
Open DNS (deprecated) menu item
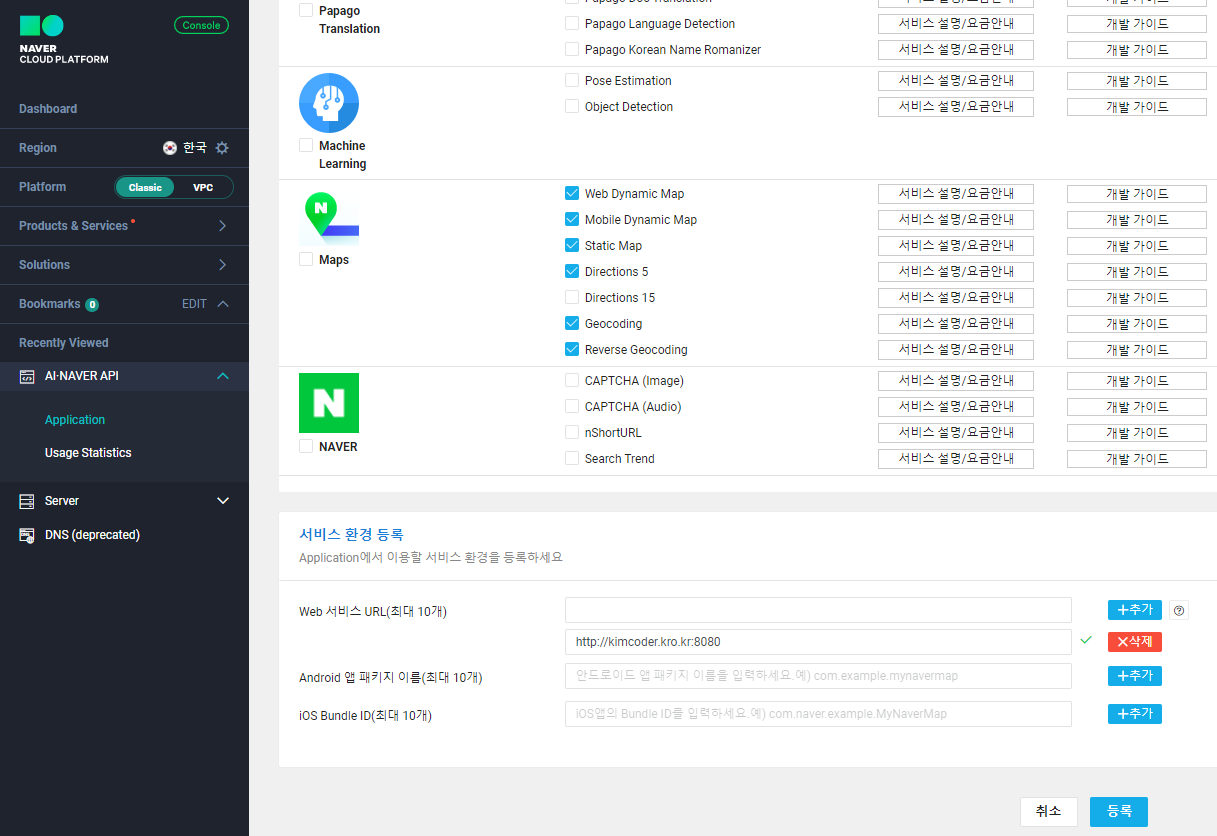(x=92, y=535)
